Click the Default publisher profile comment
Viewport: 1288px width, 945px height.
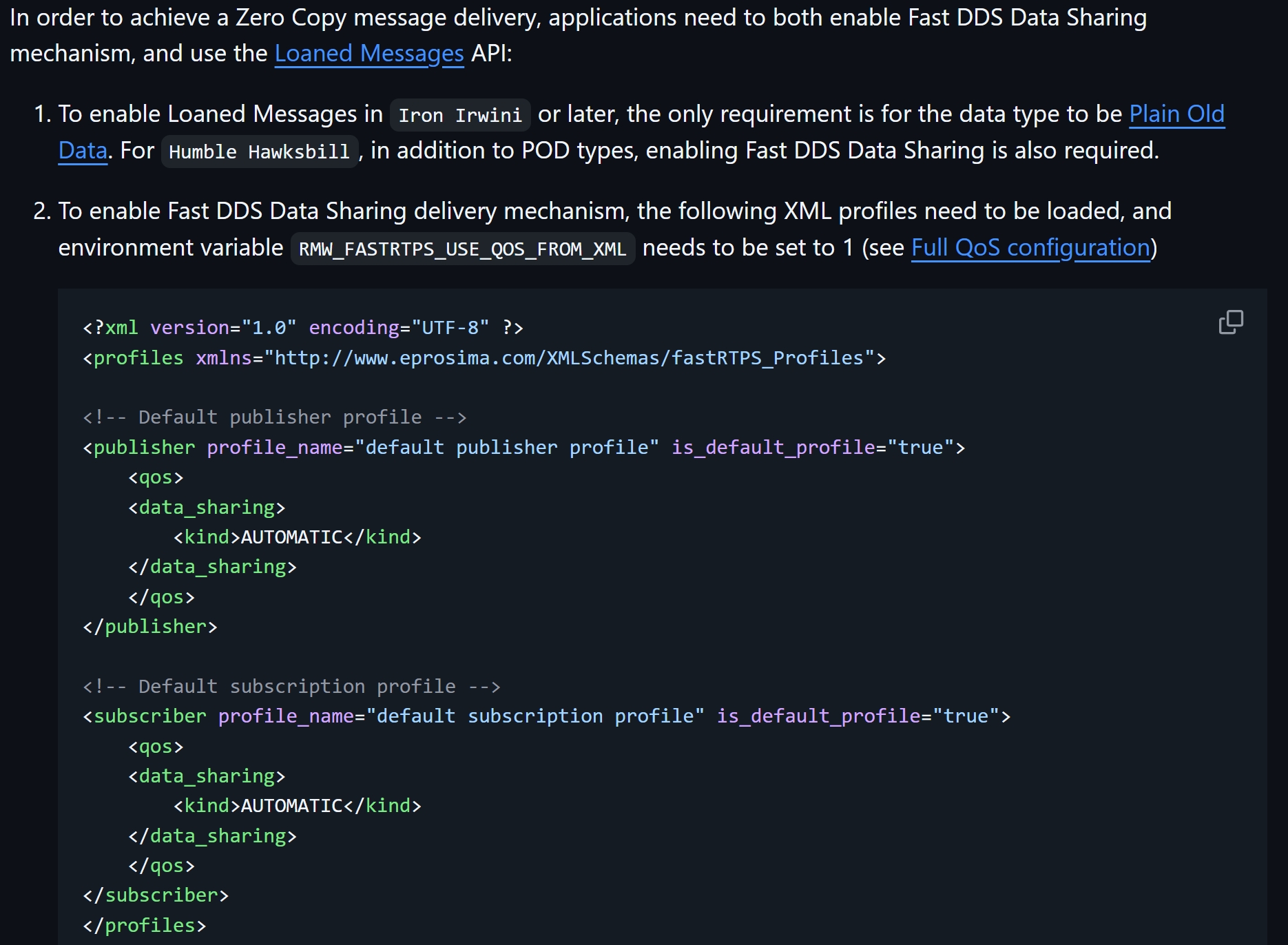tap(274, 417)
